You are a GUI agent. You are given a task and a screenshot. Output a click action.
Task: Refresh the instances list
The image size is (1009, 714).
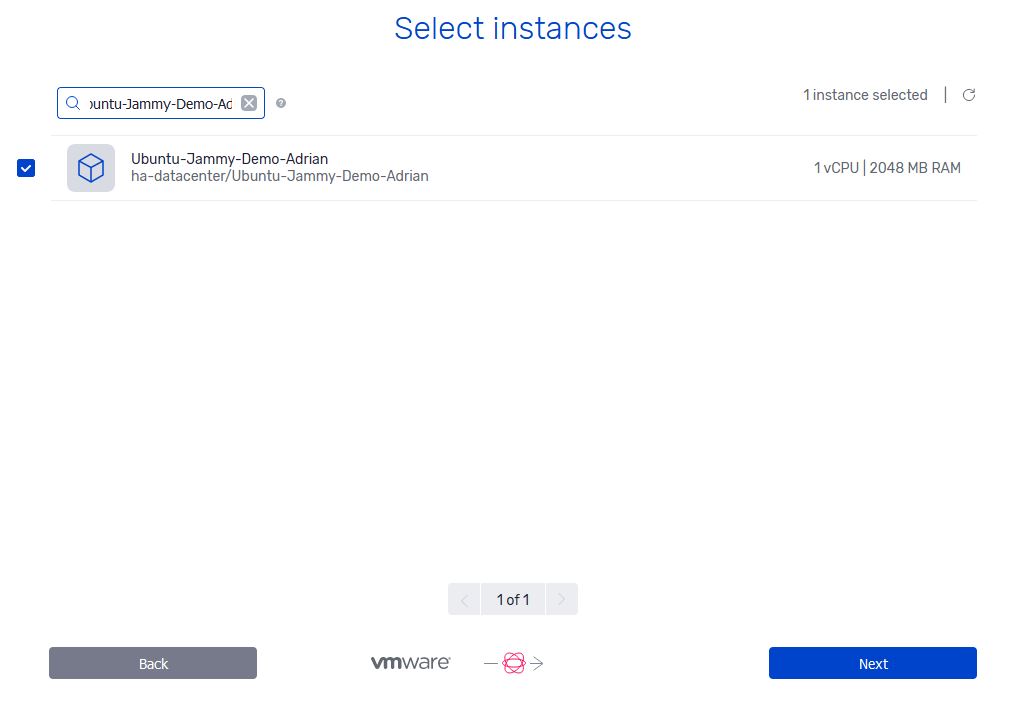click(x=968, y=95)
